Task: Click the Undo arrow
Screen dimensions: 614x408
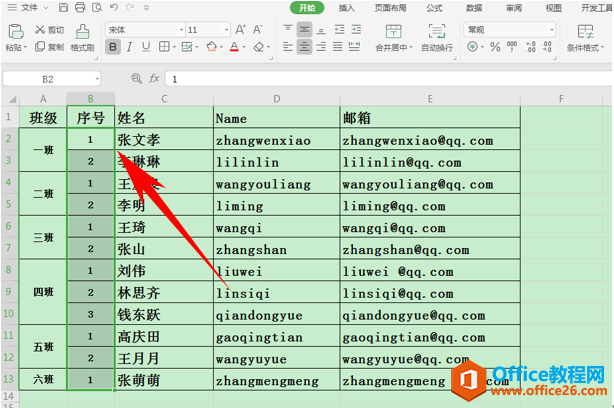Action: pos(114,7)
